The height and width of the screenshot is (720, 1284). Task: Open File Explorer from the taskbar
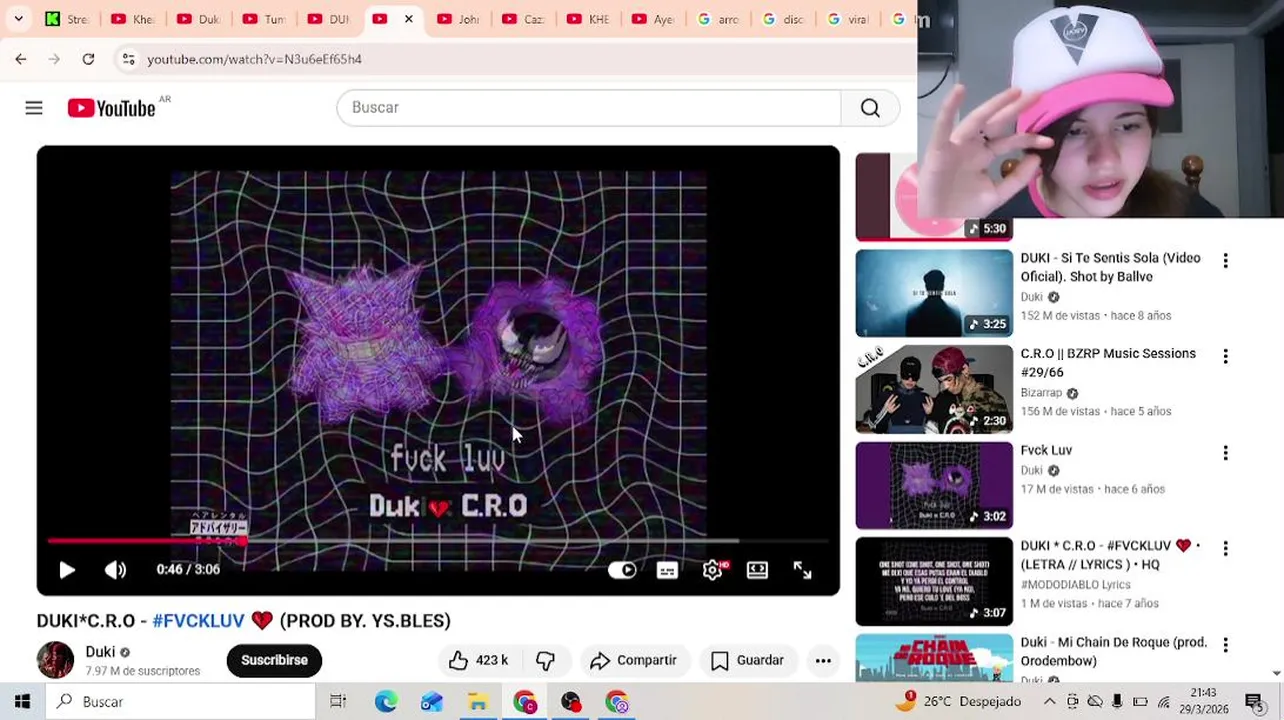(478, 702)
